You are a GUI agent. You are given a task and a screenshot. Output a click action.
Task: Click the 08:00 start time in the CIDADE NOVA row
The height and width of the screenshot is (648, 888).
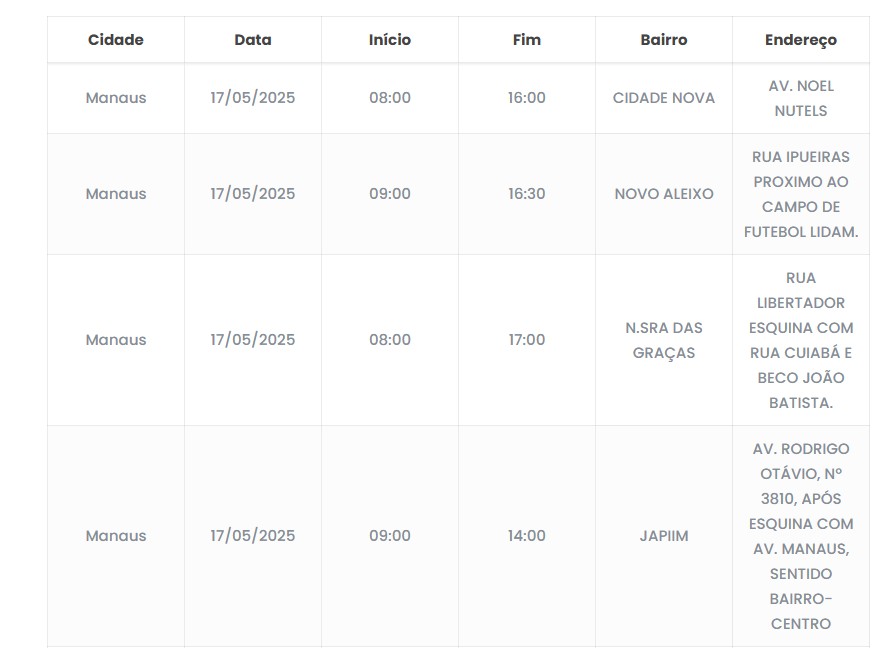pyautogui.click(x=390, y=98)
